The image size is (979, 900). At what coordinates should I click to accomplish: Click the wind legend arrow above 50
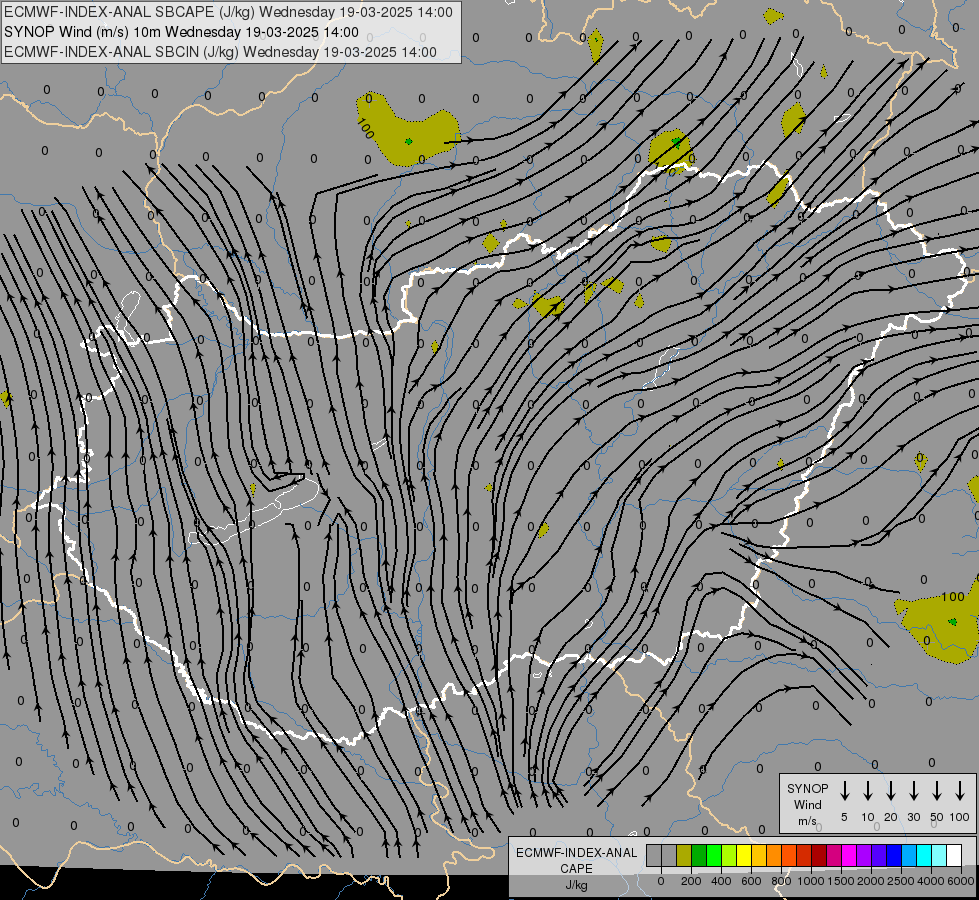coord(937,790)
